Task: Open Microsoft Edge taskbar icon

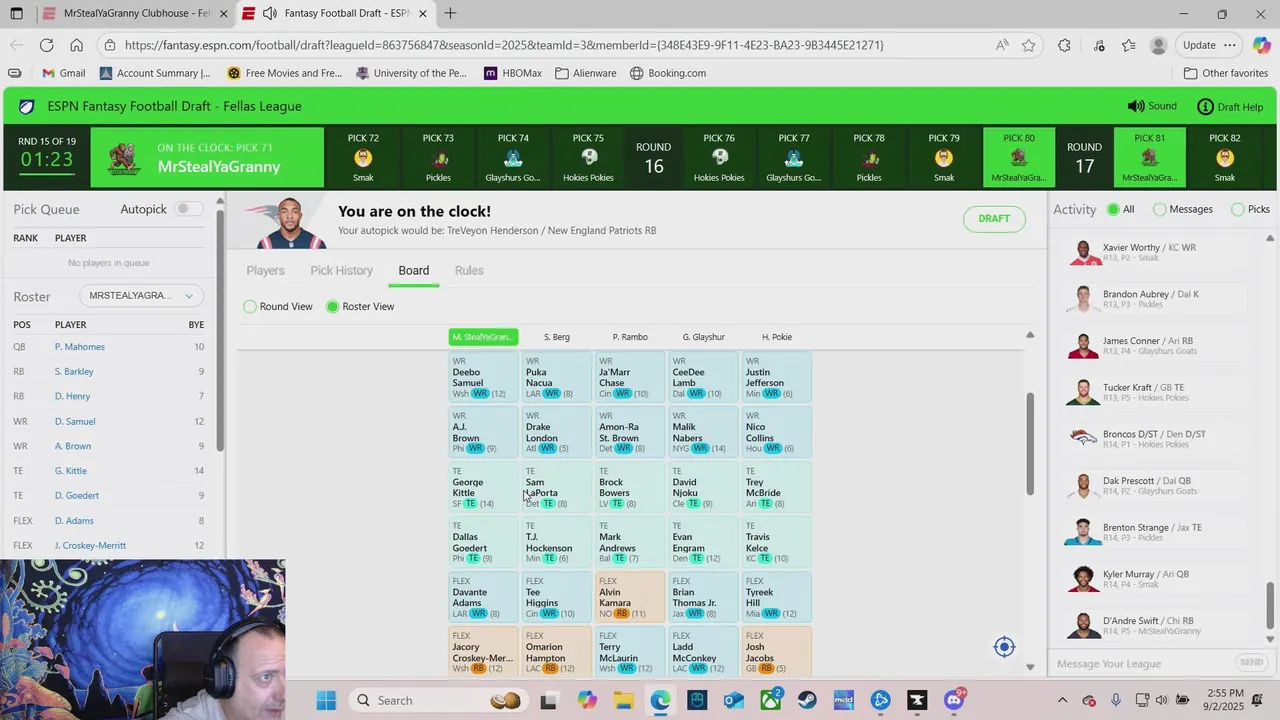Action: click(660, 700)
